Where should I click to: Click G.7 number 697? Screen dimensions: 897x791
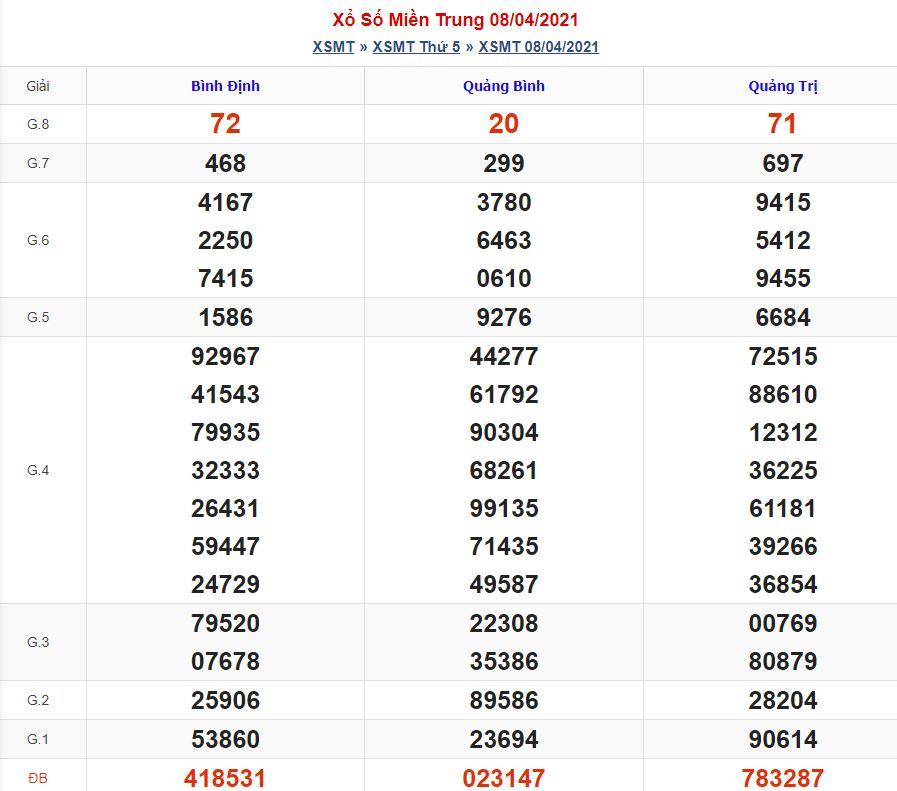point(783,164)
